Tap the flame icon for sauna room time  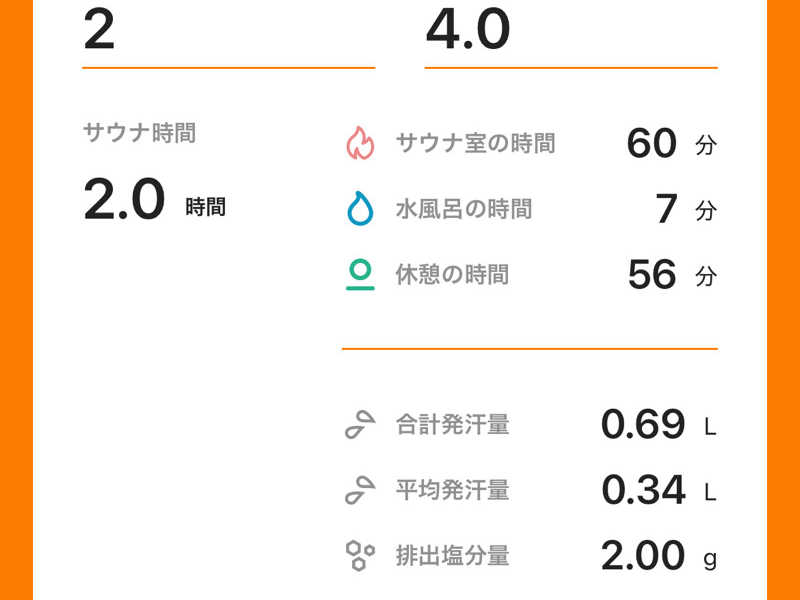coord(360,143)
